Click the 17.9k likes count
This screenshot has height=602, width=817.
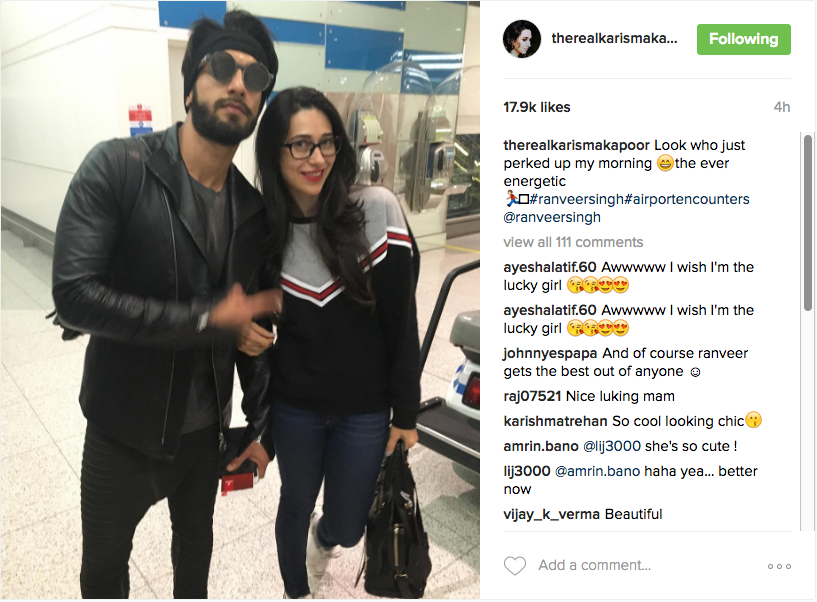(x=537, y=107)
